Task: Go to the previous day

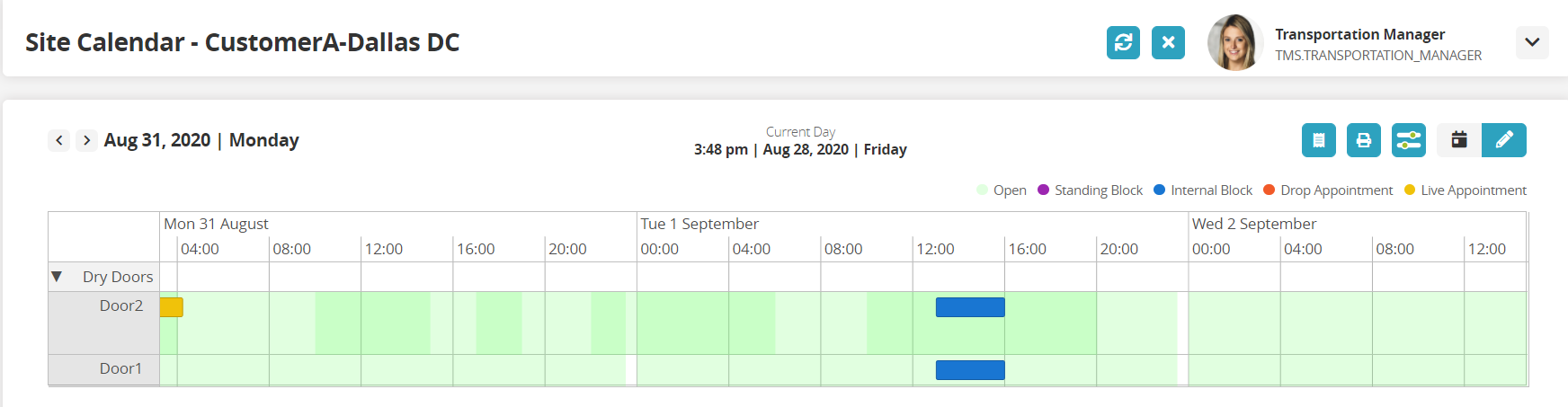Action: pos(59,140)
